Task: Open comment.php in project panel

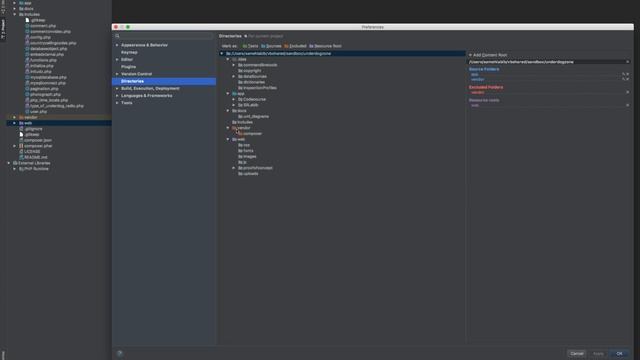Action: 40,26
